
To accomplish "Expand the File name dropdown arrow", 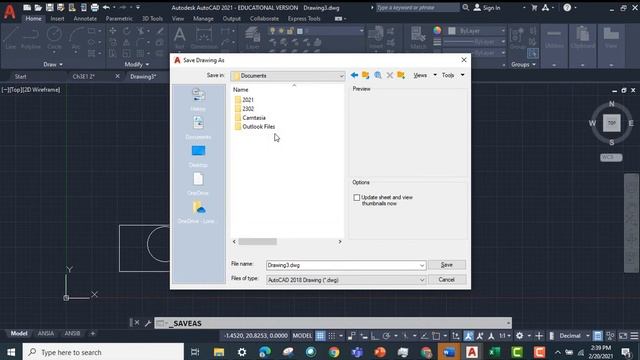I will [x=422, y=265].
